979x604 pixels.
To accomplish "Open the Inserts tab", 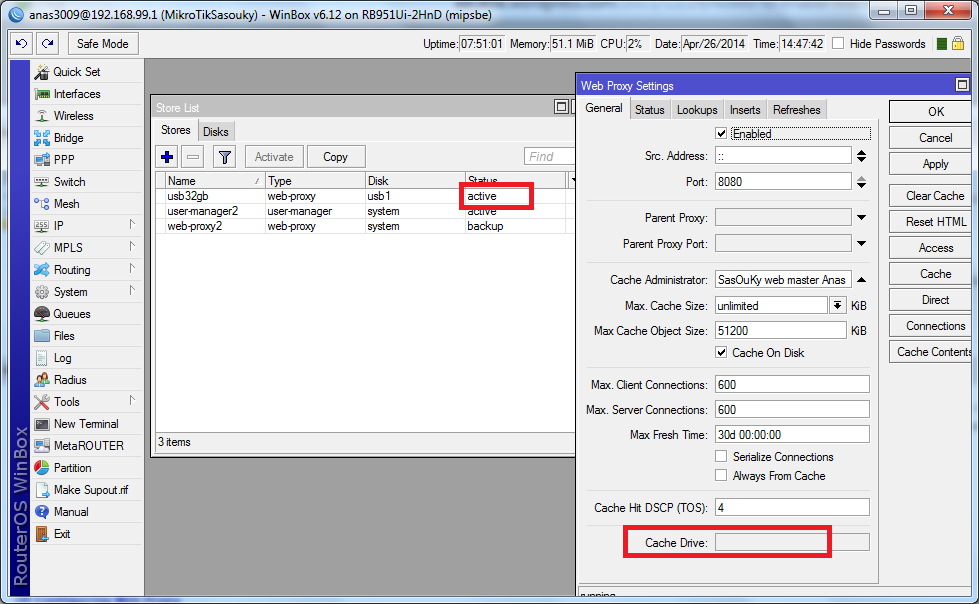I will pos(745,110).
